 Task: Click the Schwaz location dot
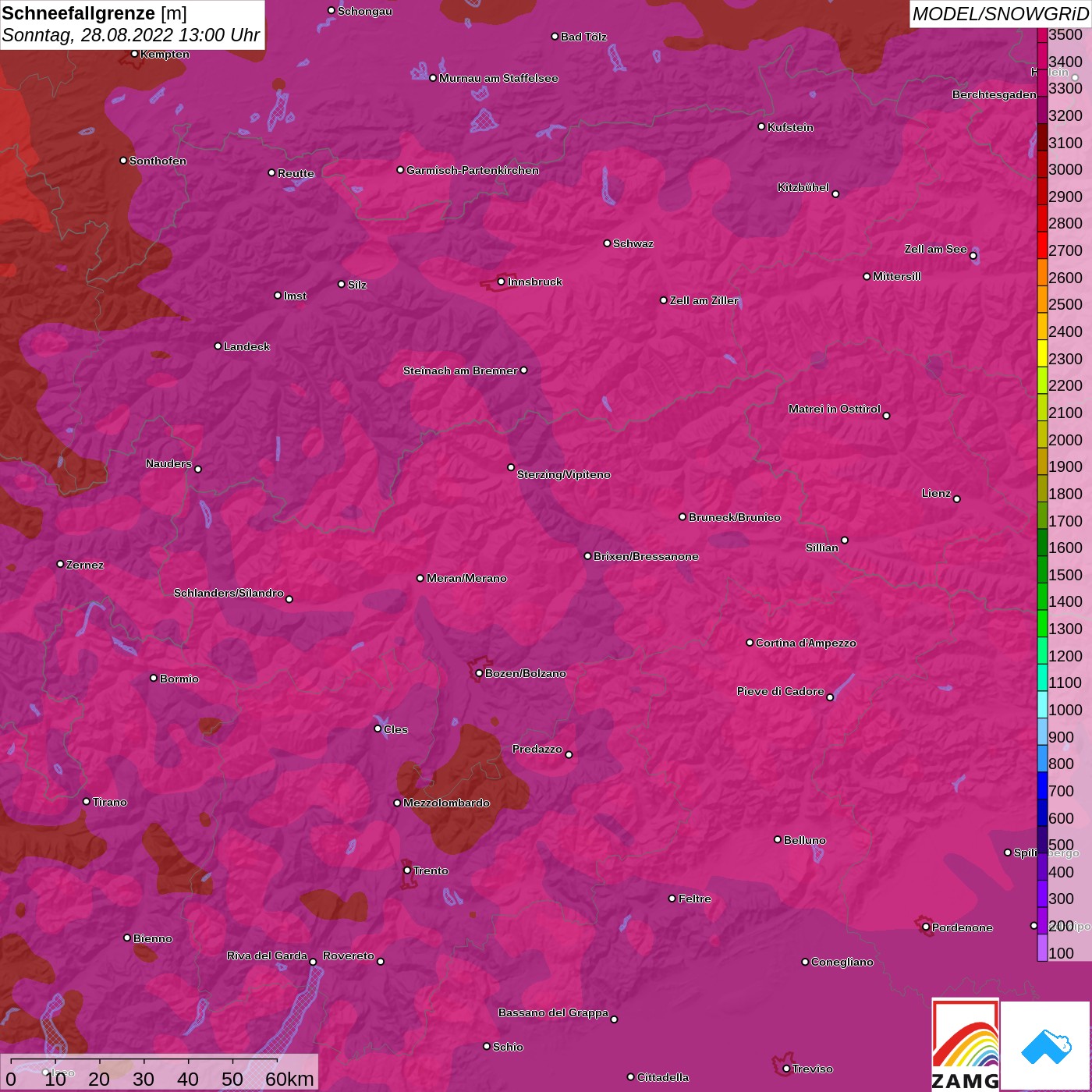point(607,243)
